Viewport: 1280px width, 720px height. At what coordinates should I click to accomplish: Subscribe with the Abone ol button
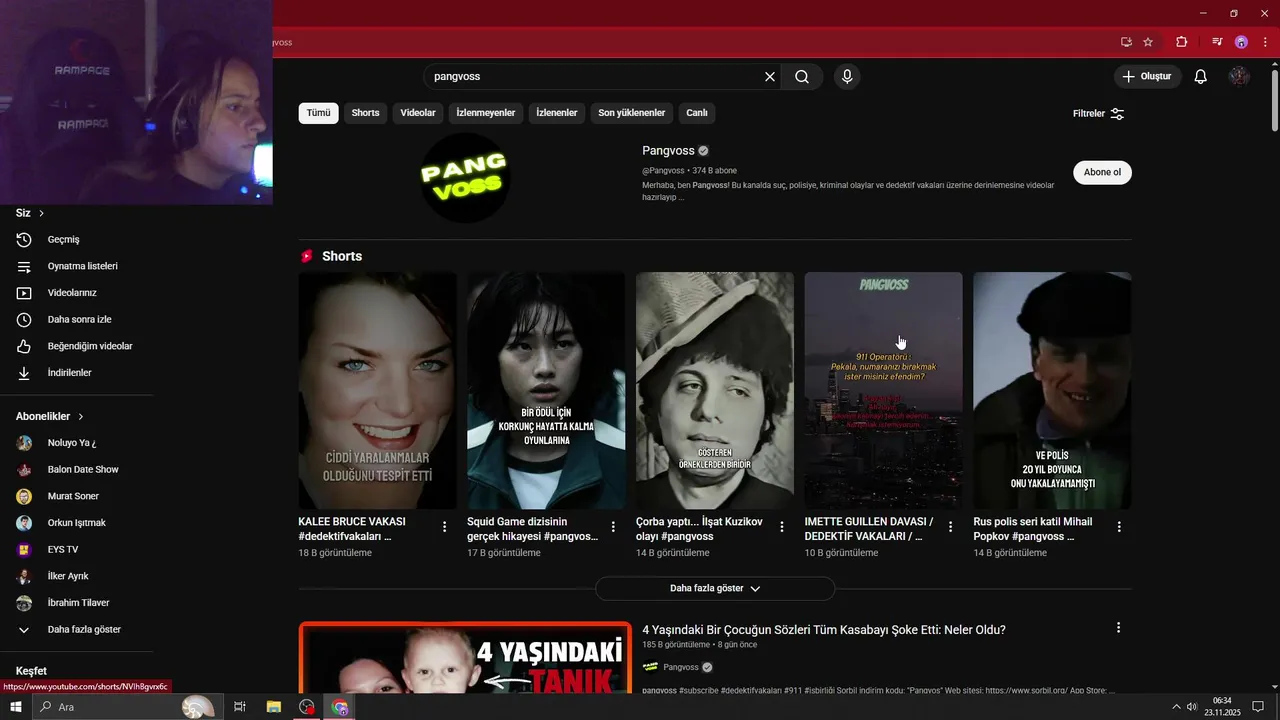tap(1102, 172)
